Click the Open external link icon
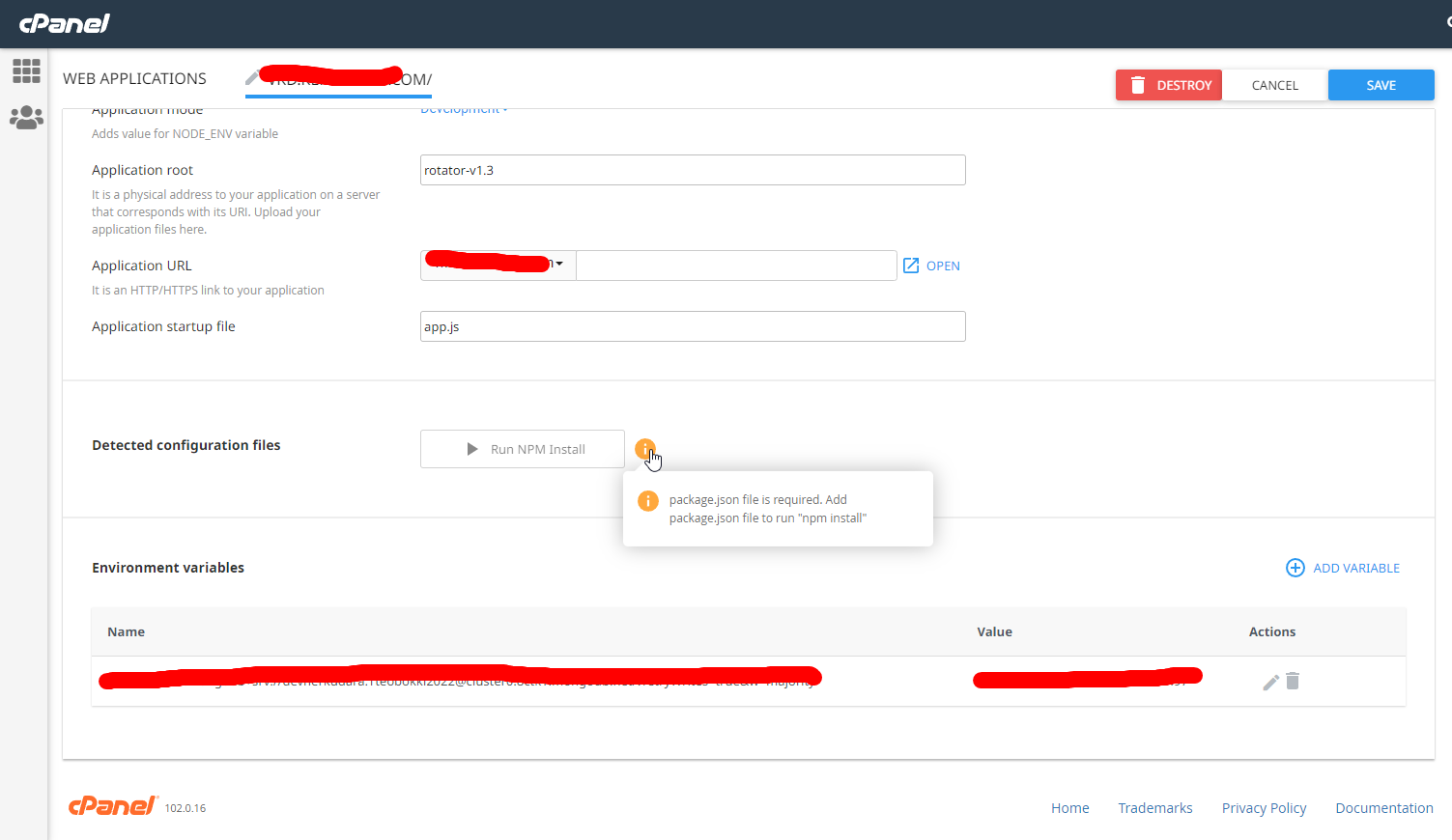 click(x=911, y=266)
